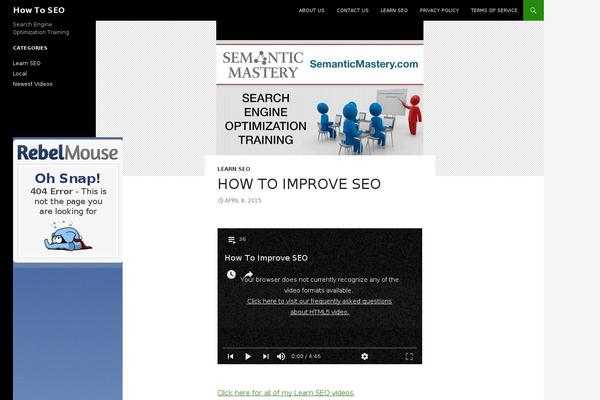Click the RebelMouse logo in sidebar widget
Viewport: 600px width, 400px height.
68,152
